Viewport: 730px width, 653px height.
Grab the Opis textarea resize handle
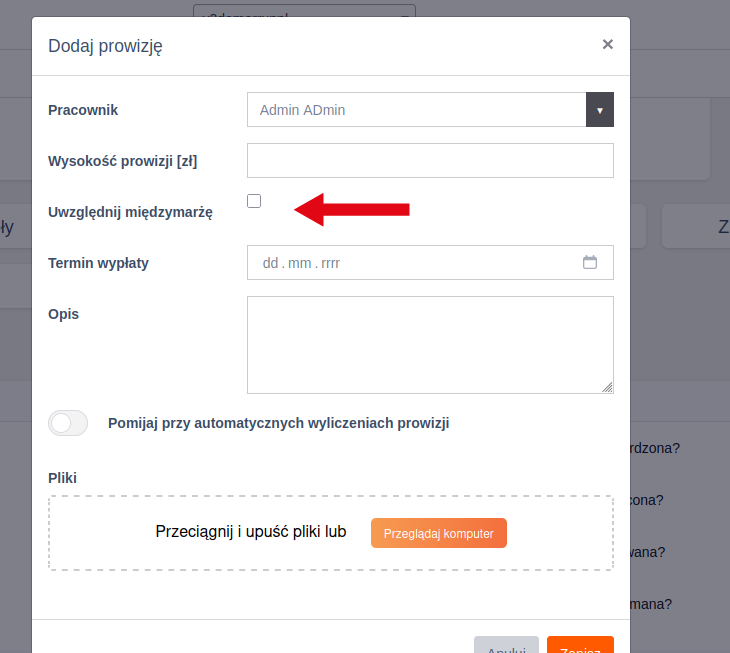608,388
